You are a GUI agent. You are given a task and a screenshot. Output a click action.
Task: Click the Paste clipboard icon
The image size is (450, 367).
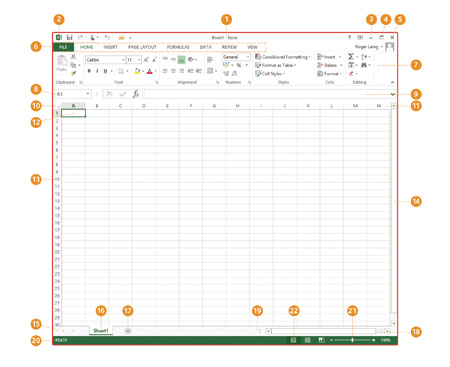coord(62,61)
